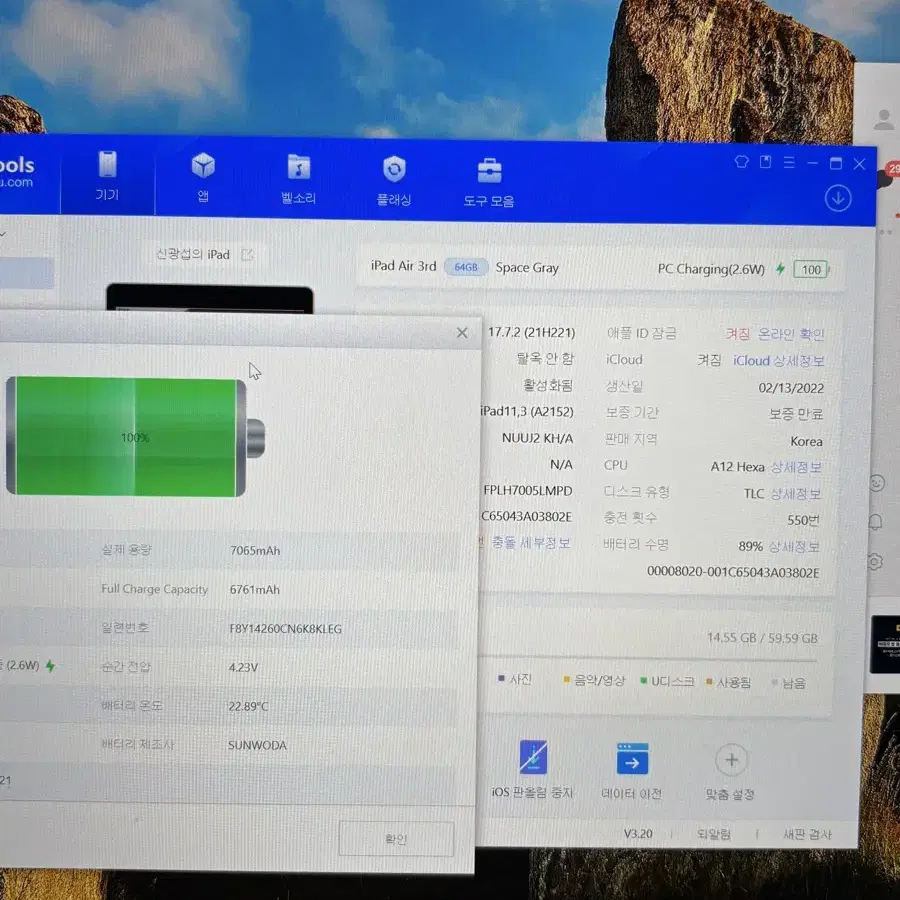The height and width of the screenshot is (900, 900).
Task: Click the 사진 photos storage legend
Action: click(515, 679)
